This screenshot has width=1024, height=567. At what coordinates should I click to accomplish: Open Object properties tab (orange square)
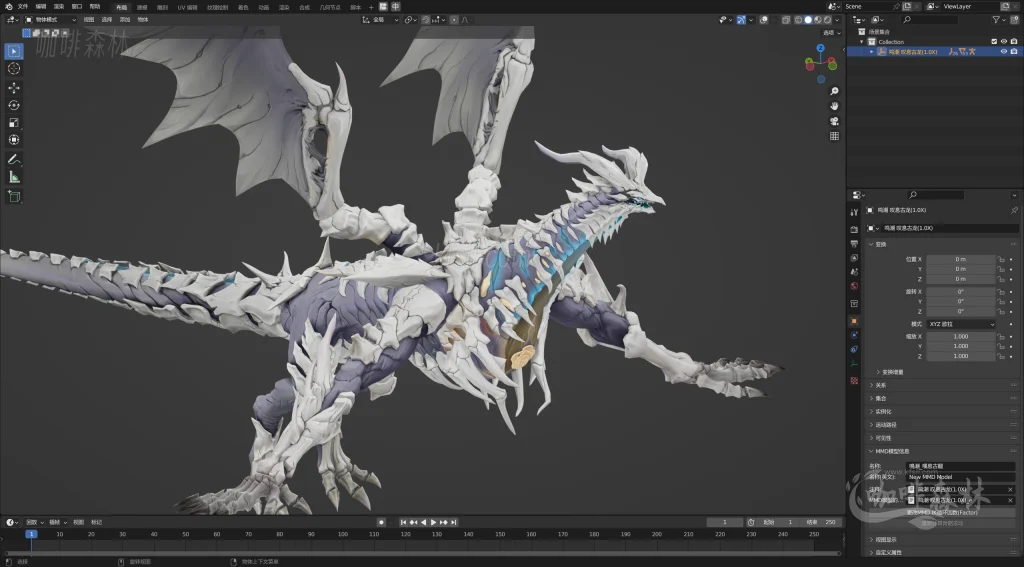click(854, 321)
